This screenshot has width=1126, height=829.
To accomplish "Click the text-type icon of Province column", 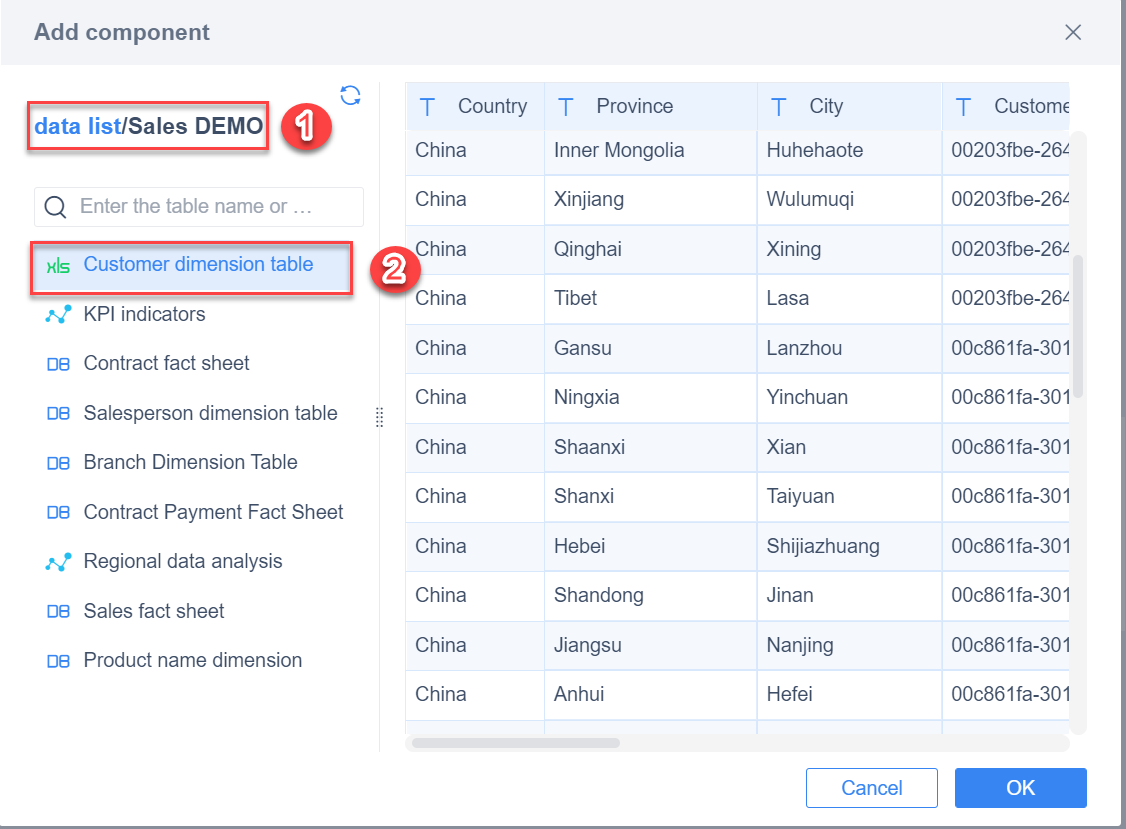I will point(566,107).
